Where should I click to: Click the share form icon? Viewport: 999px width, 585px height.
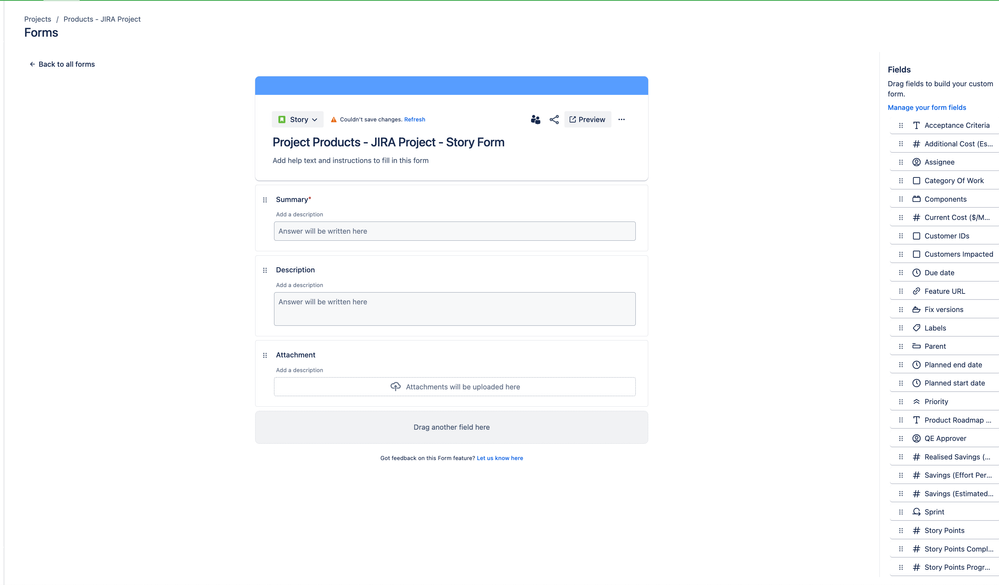[554, 119]
